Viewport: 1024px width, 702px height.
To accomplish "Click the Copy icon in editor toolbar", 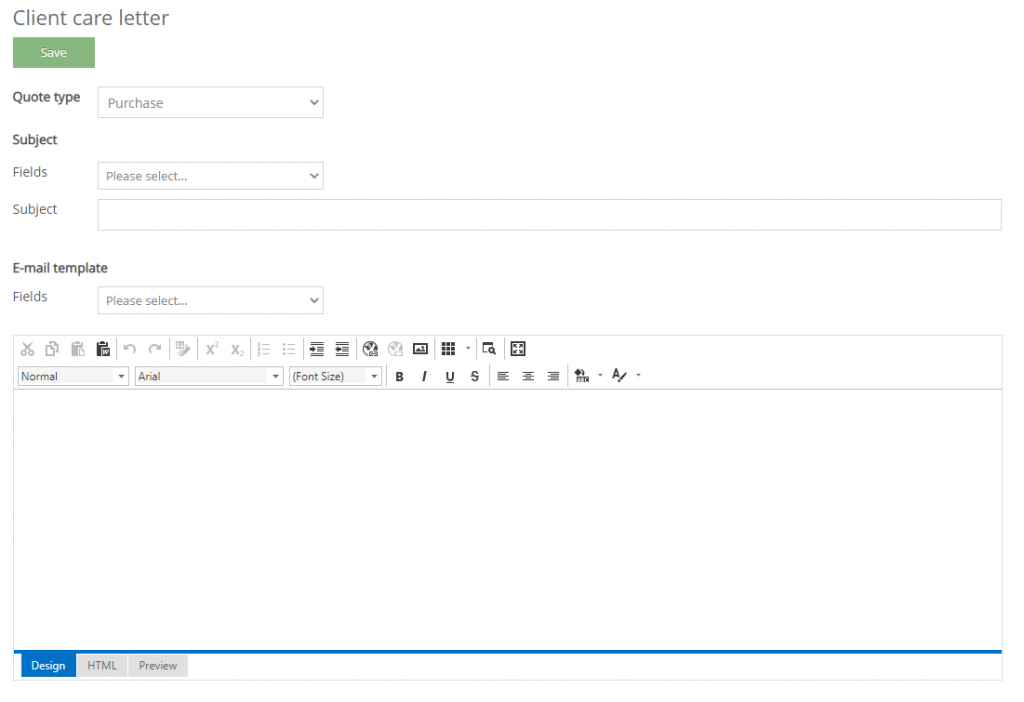I will [x=52, y=349].
